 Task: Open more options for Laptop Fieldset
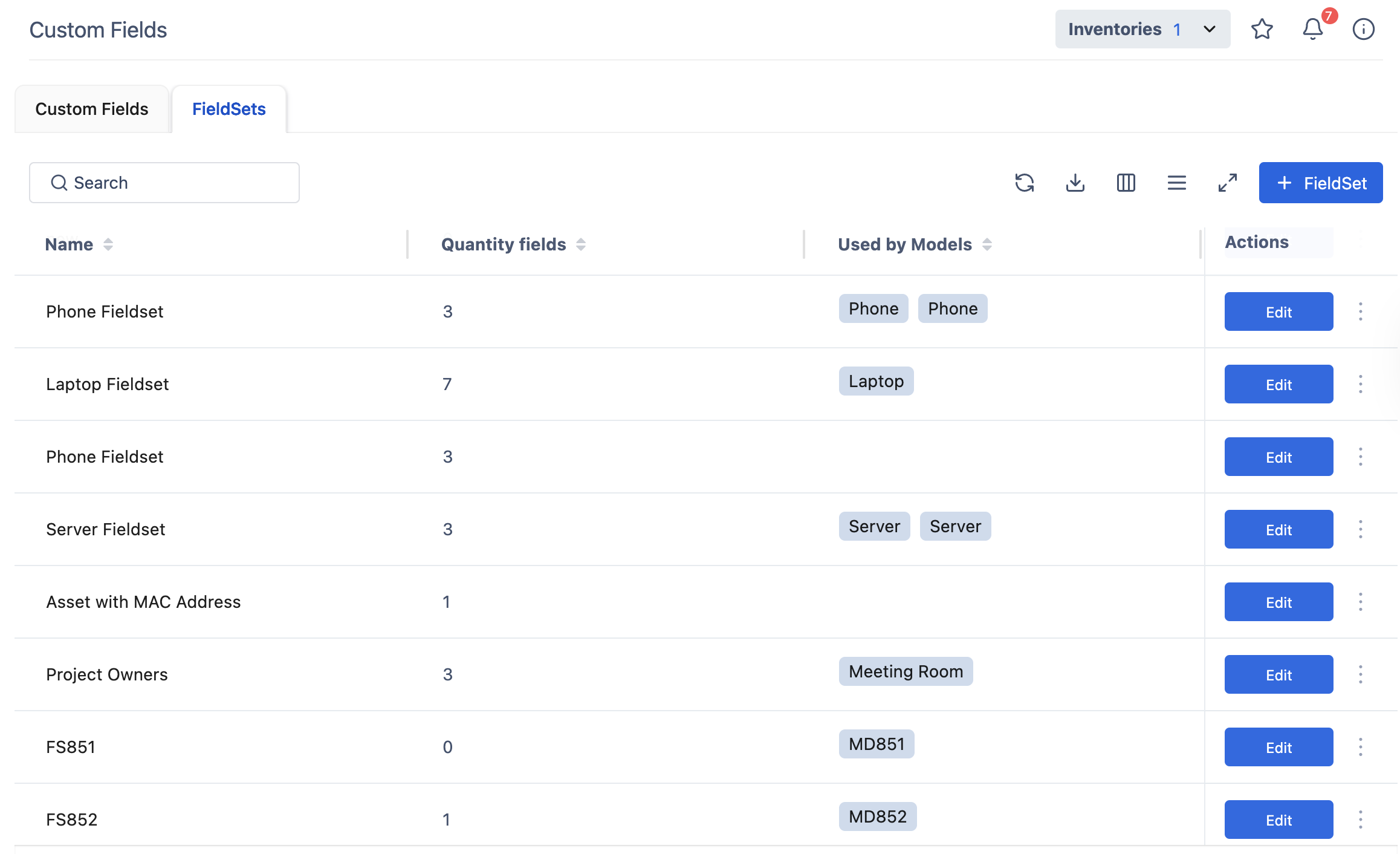click(x=1360, y=384)
